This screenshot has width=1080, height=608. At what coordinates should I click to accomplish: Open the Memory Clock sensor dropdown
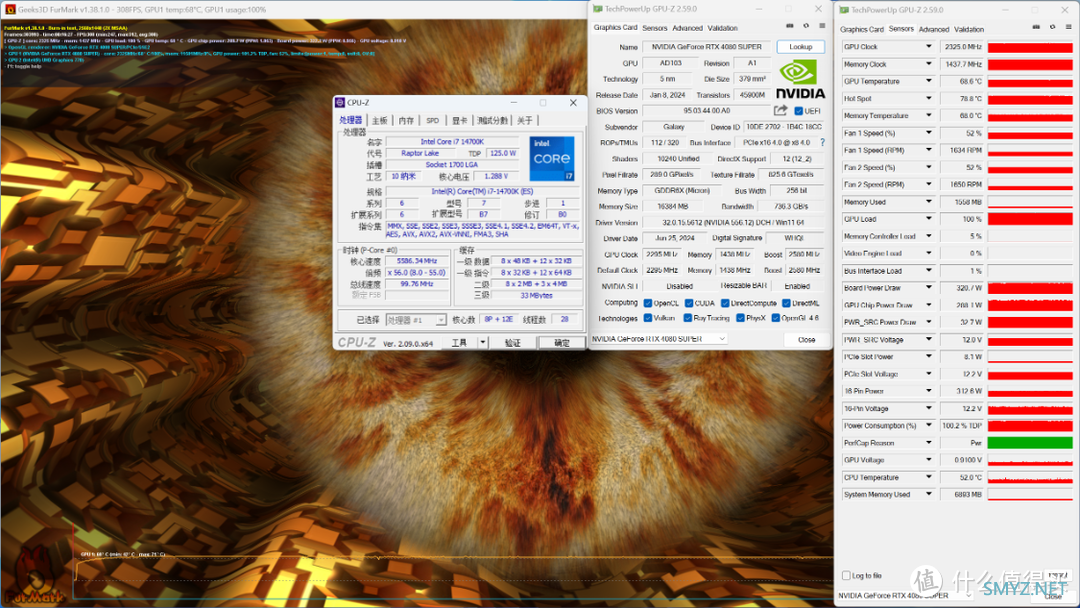928,64
